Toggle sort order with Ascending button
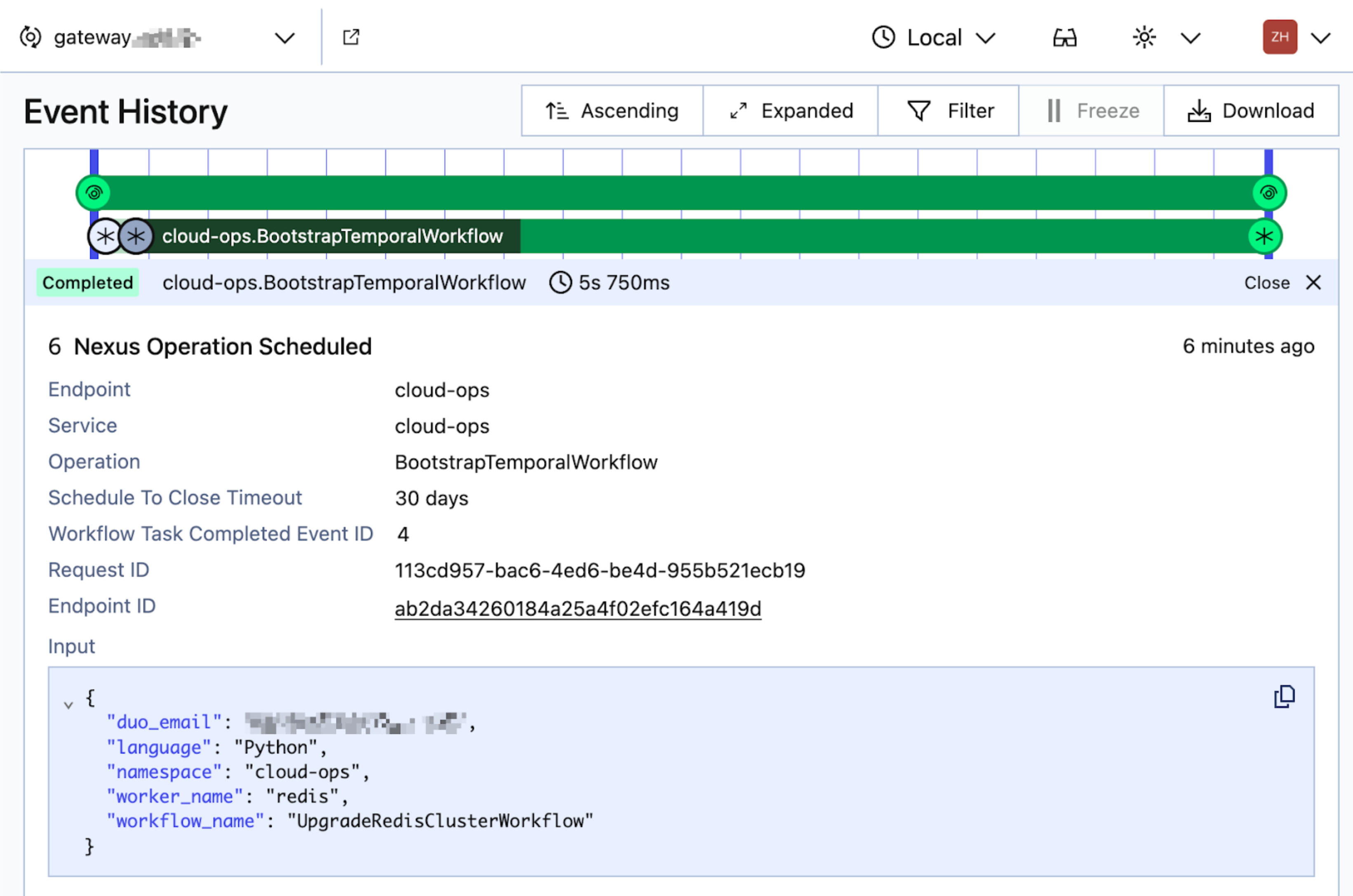 pos(612,111)
